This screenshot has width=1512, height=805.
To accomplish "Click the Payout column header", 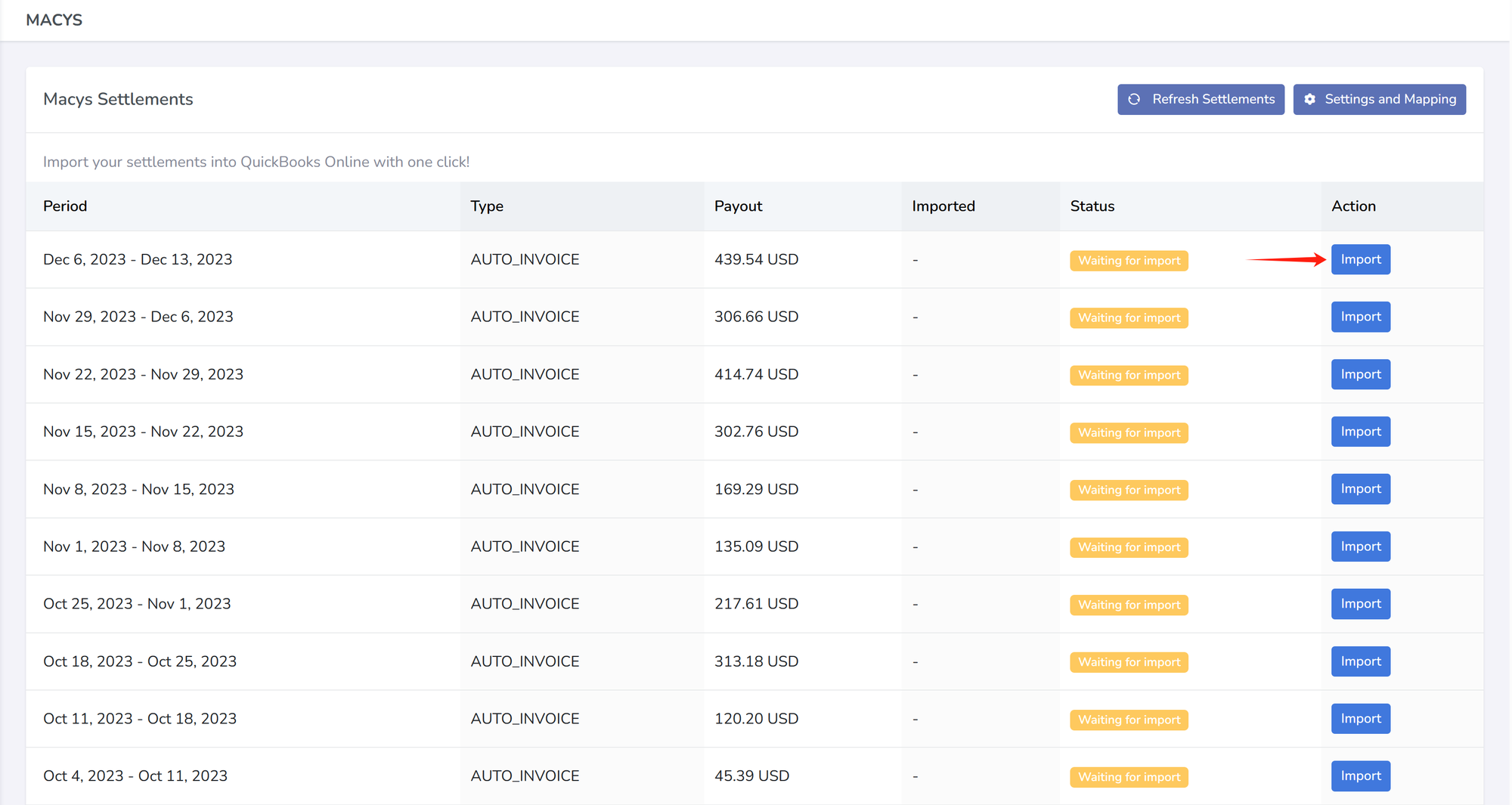I will (x=738, y=206).
